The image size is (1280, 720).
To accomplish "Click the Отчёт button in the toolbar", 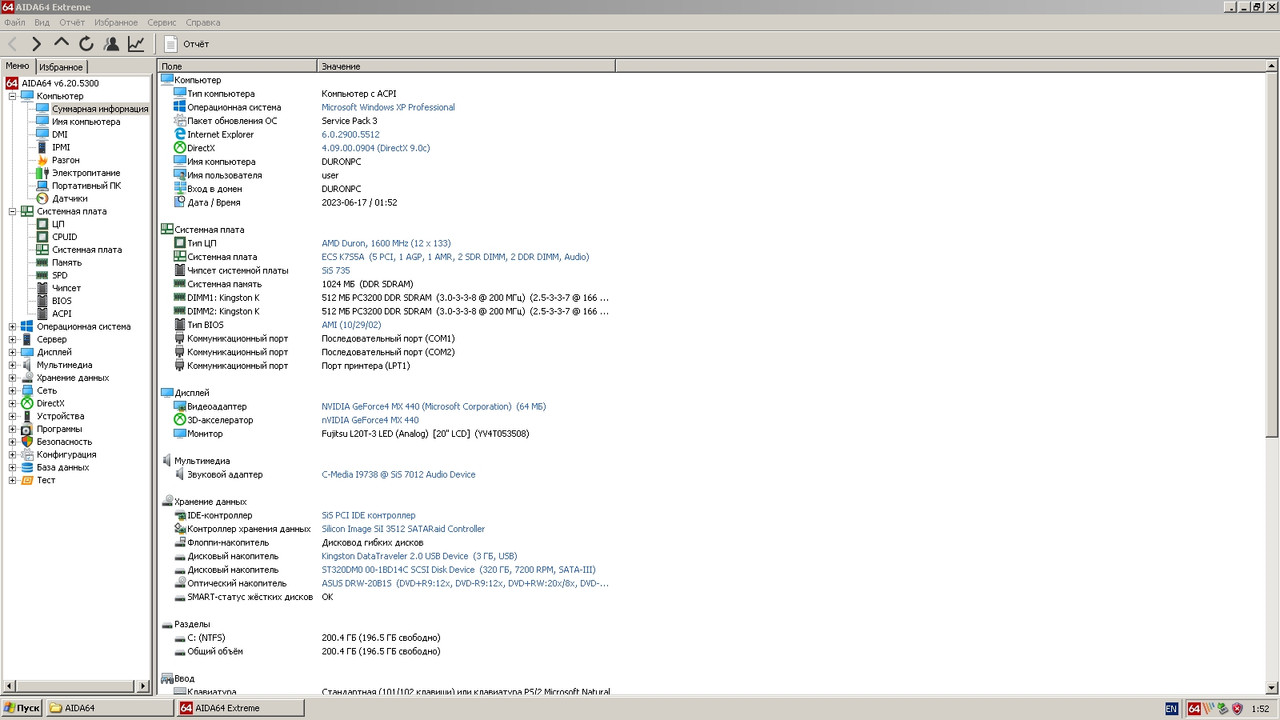I will (187, 44).
